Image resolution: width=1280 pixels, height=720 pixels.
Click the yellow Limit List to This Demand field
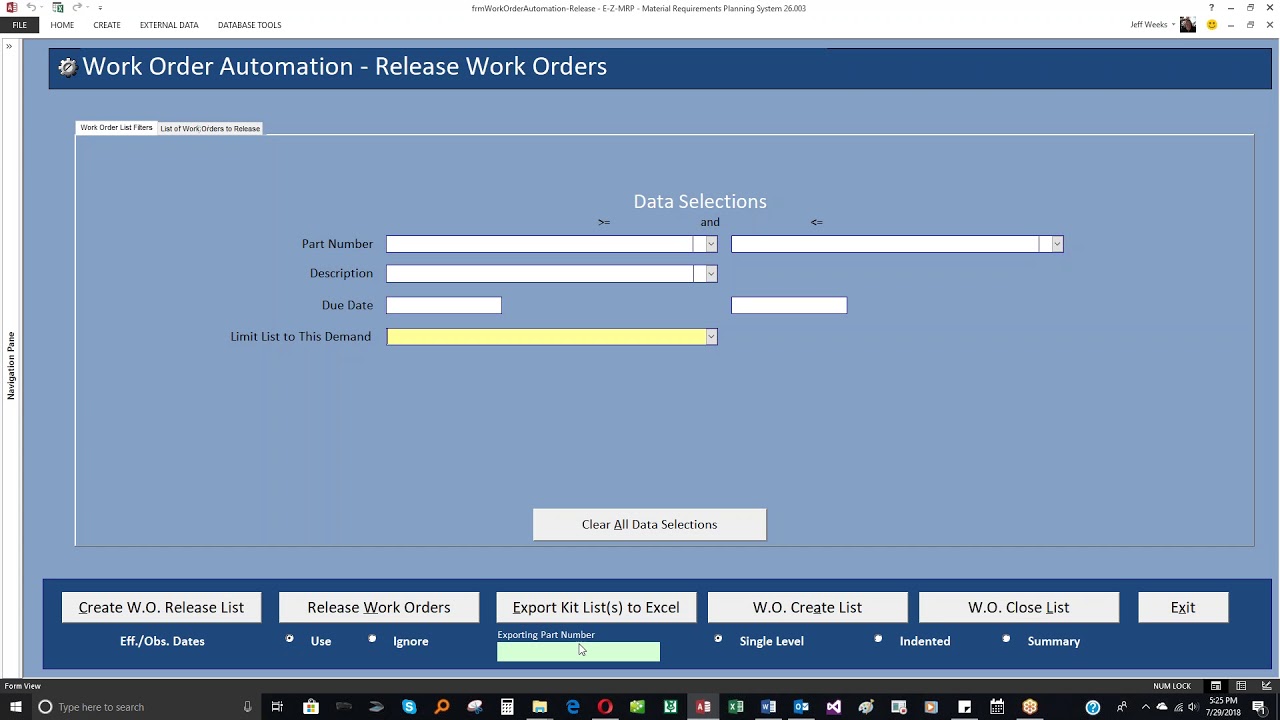pyautogui.click(x=546, y=337)
